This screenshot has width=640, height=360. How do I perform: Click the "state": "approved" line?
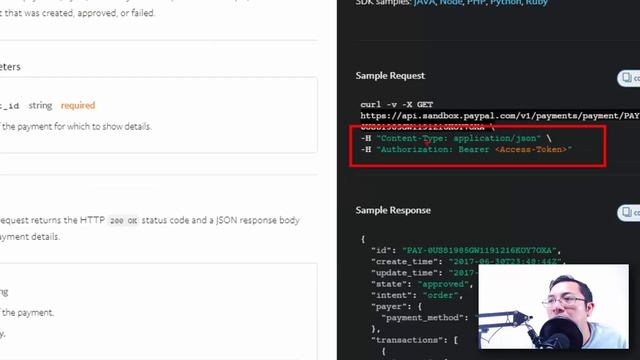(422, 284)
